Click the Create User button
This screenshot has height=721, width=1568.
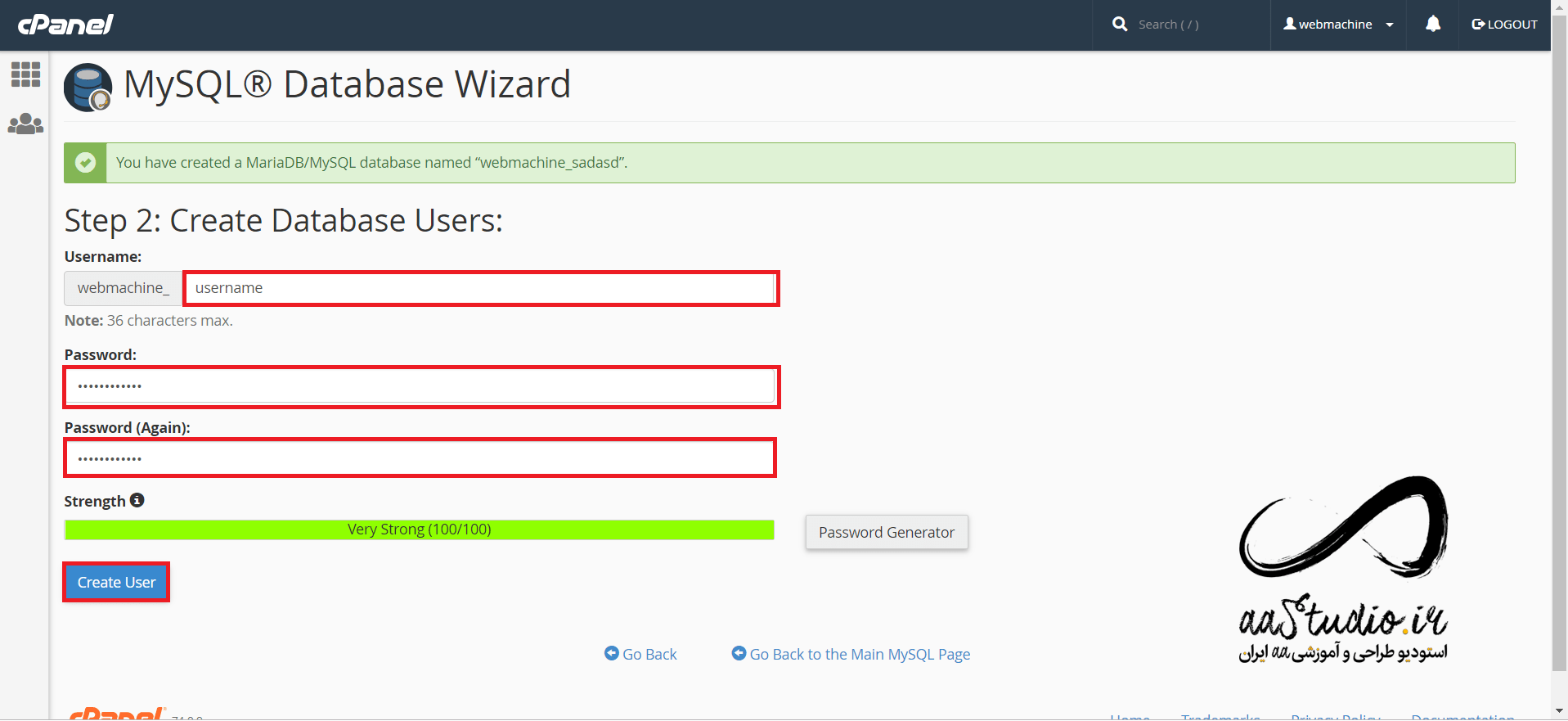click(x=116, y=582)
